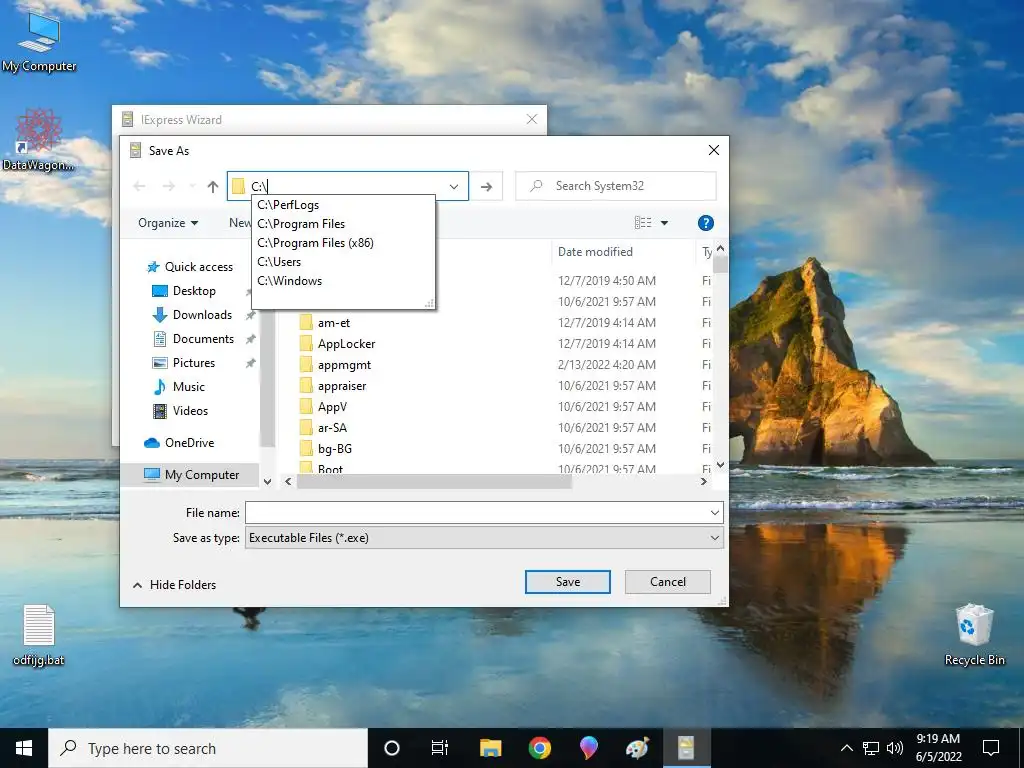Select the AppV folder
This screenshot has height=768, width=1024.
323,407
